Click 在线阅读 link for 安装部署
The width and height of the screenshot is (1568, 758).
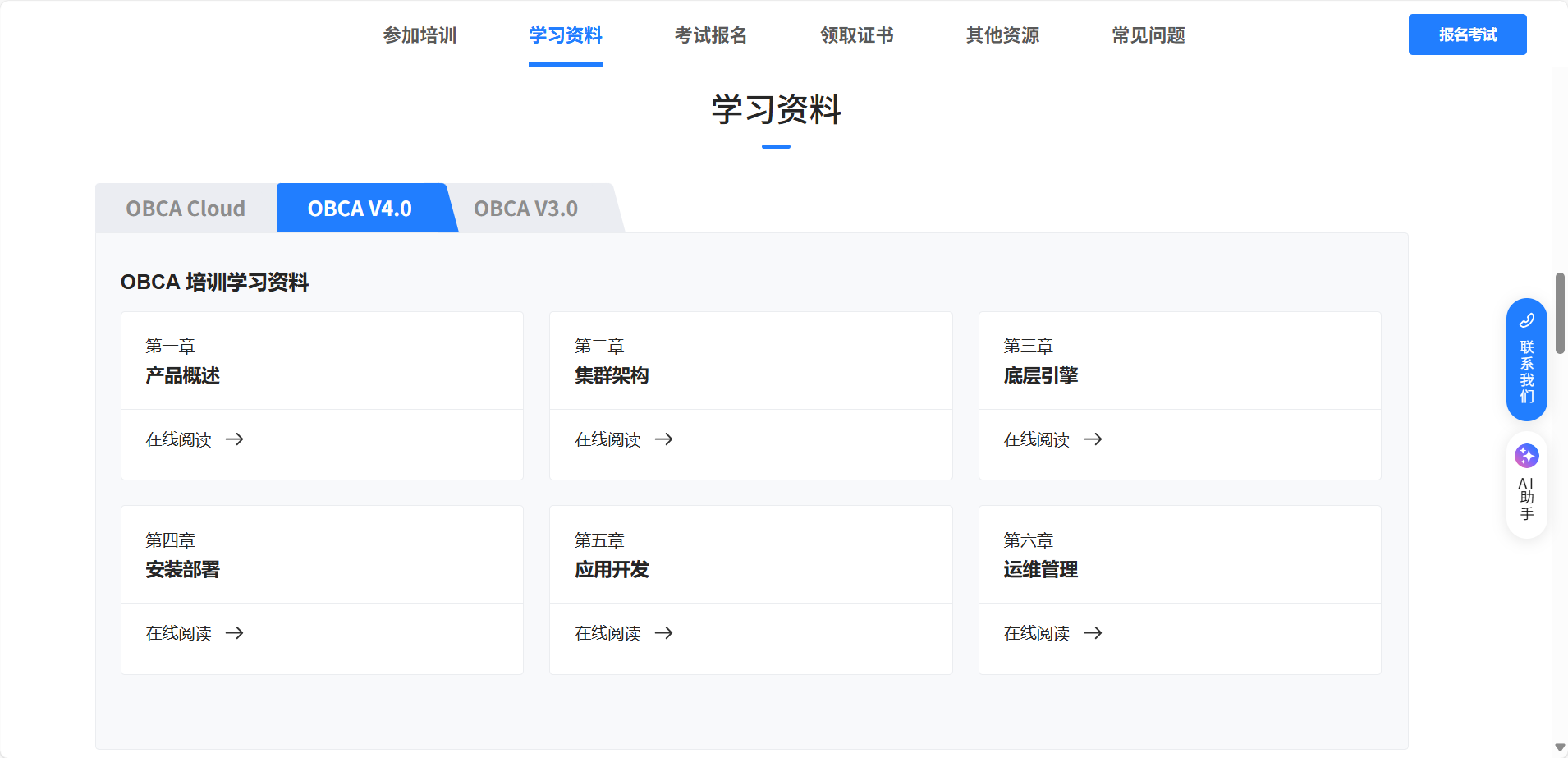pyautogui.click(x=179, y=634)
